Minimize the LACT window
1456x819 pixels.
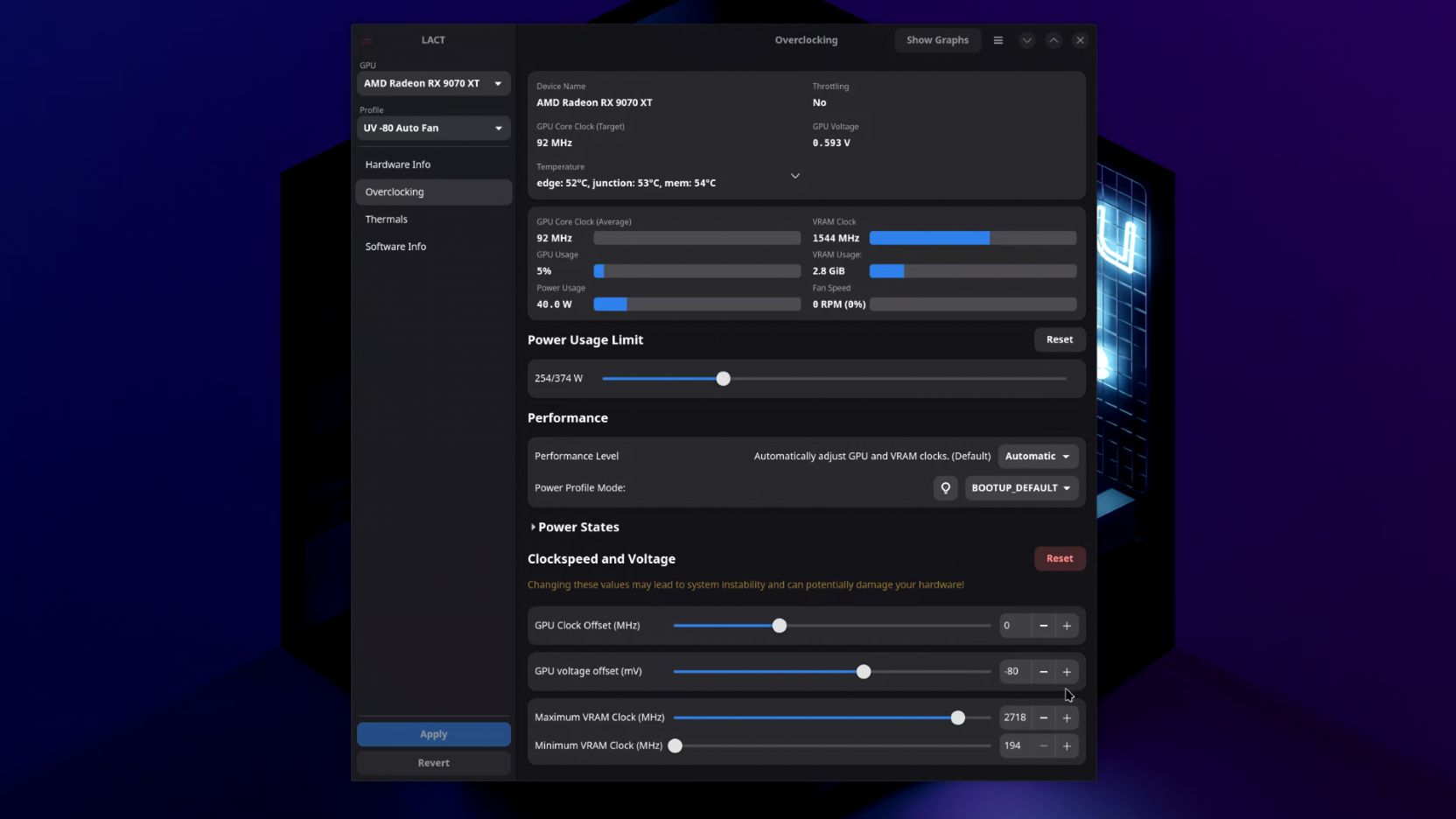click(x=1027, y=40)
